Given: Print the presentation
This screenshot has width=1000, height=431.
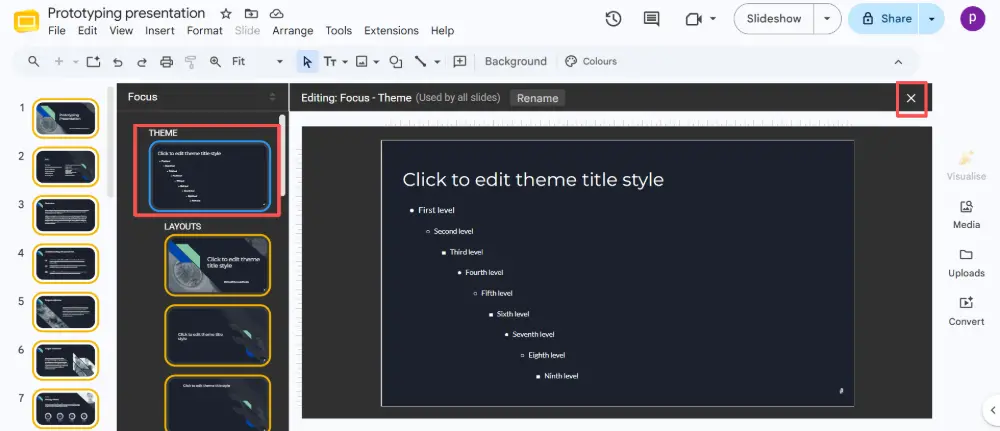Looking at the screenshot, I should click(x=166, y=62).
